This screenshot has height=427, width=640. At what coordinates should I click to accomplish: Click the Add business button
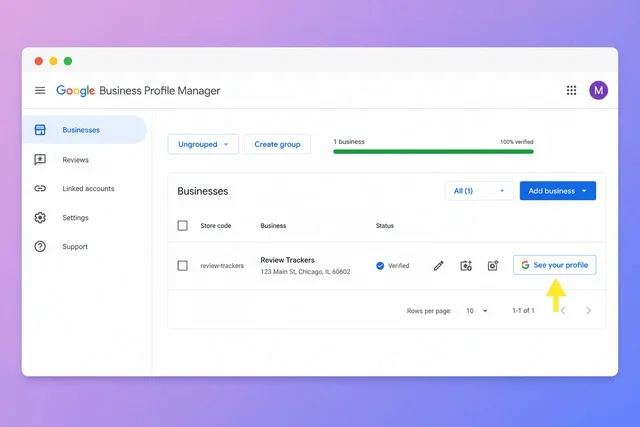tap(558, 191)
